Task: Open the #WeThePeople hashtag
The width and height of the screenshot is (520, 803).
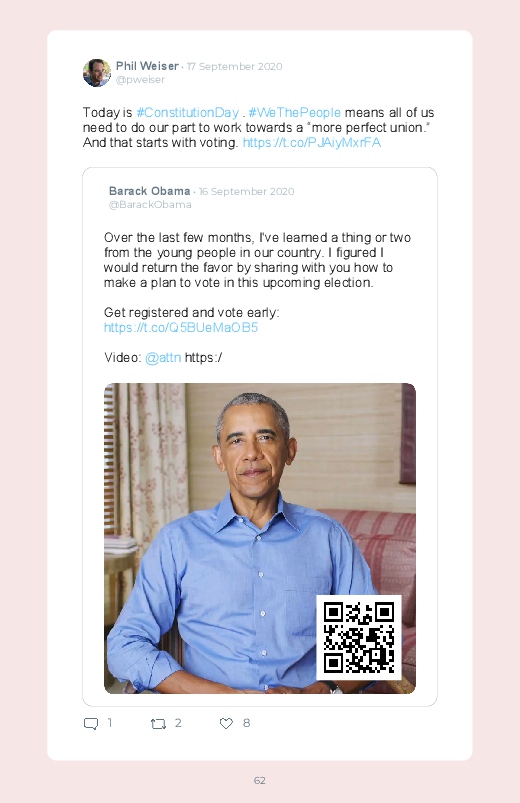Action: [295, 113]
